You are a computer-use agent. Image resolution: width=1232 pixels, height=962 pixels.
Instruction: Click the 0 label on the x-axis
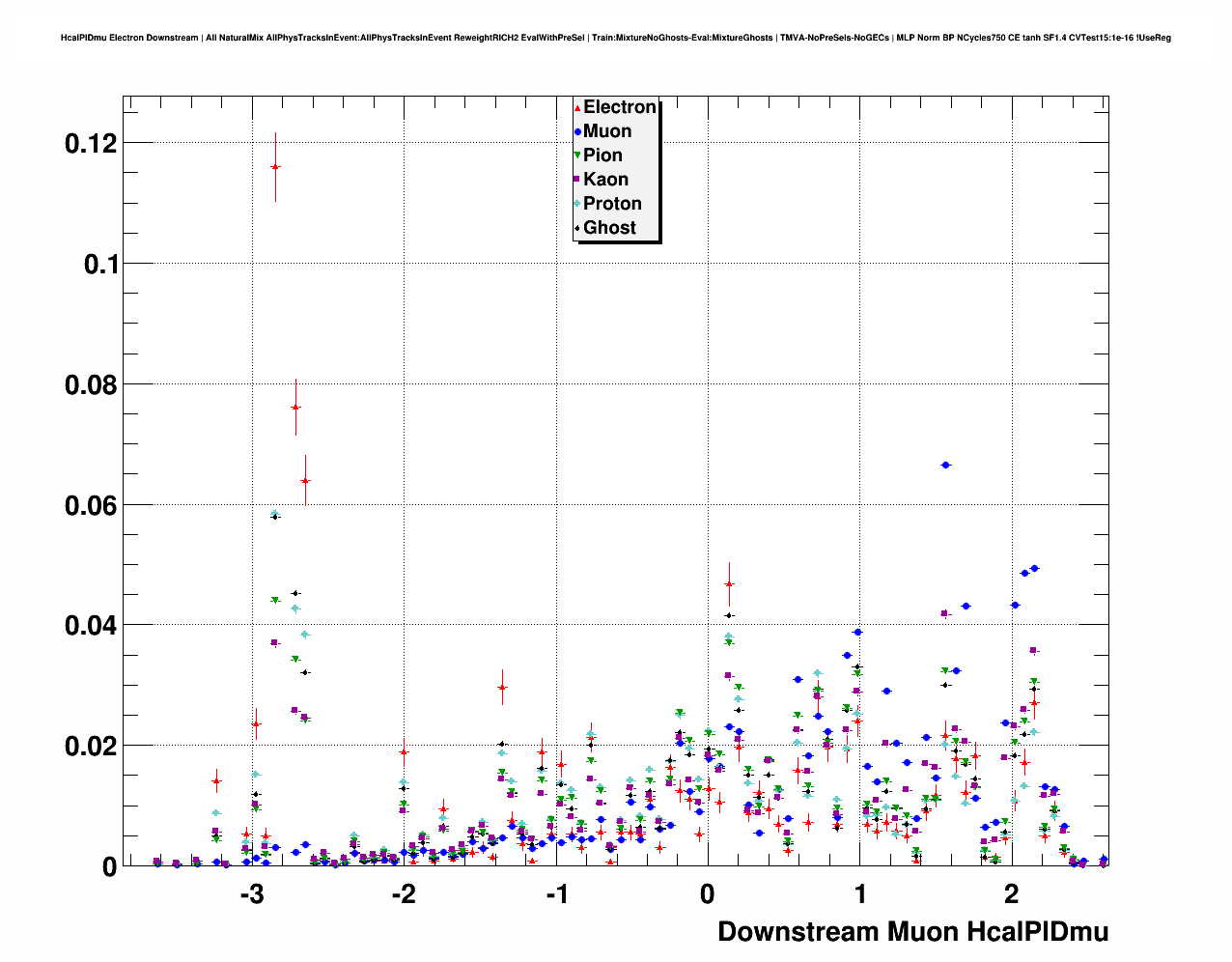(x=708, y=894)
